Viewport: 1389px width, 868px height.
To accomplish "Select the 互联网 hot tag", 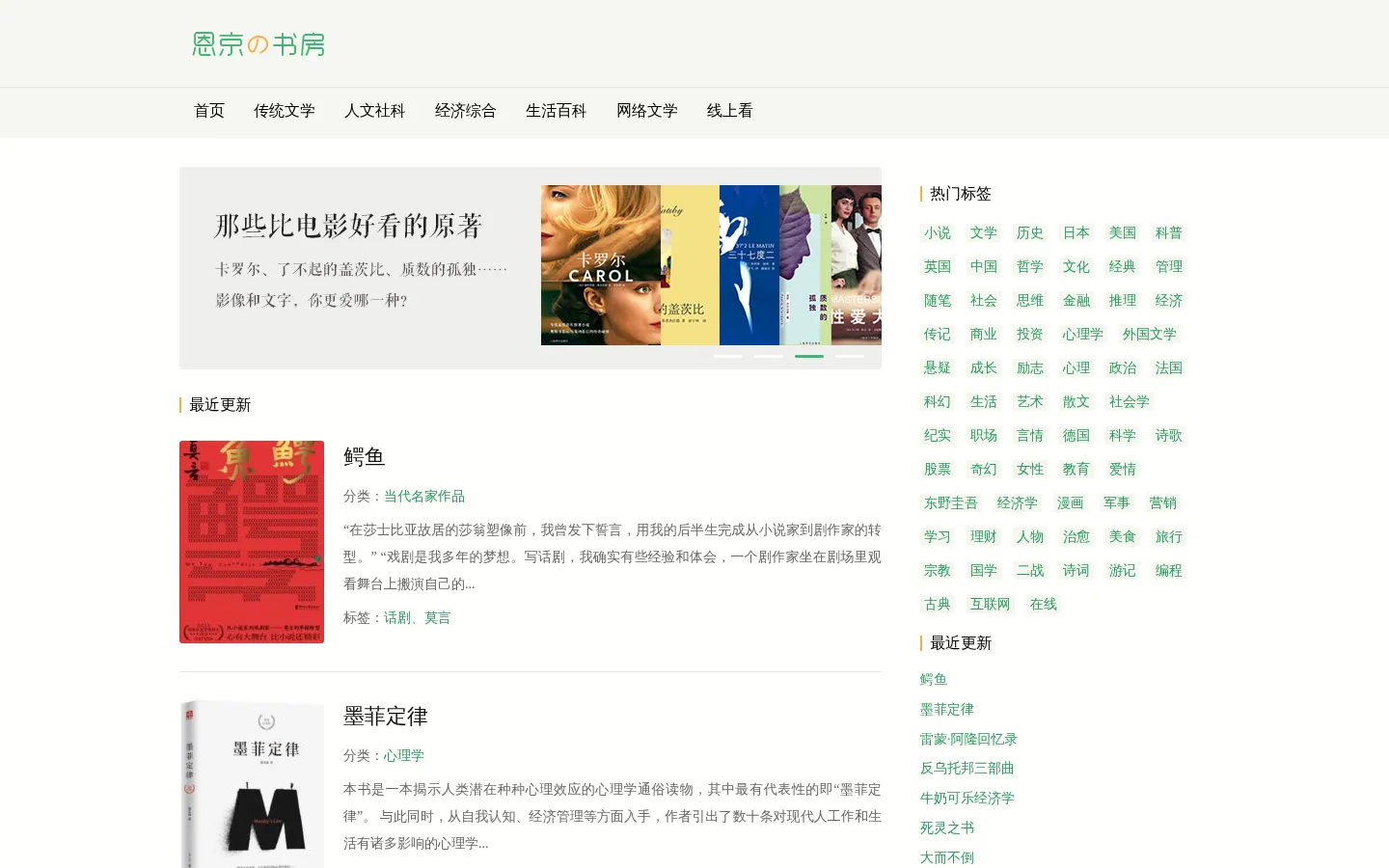I will tap(991, 604).
